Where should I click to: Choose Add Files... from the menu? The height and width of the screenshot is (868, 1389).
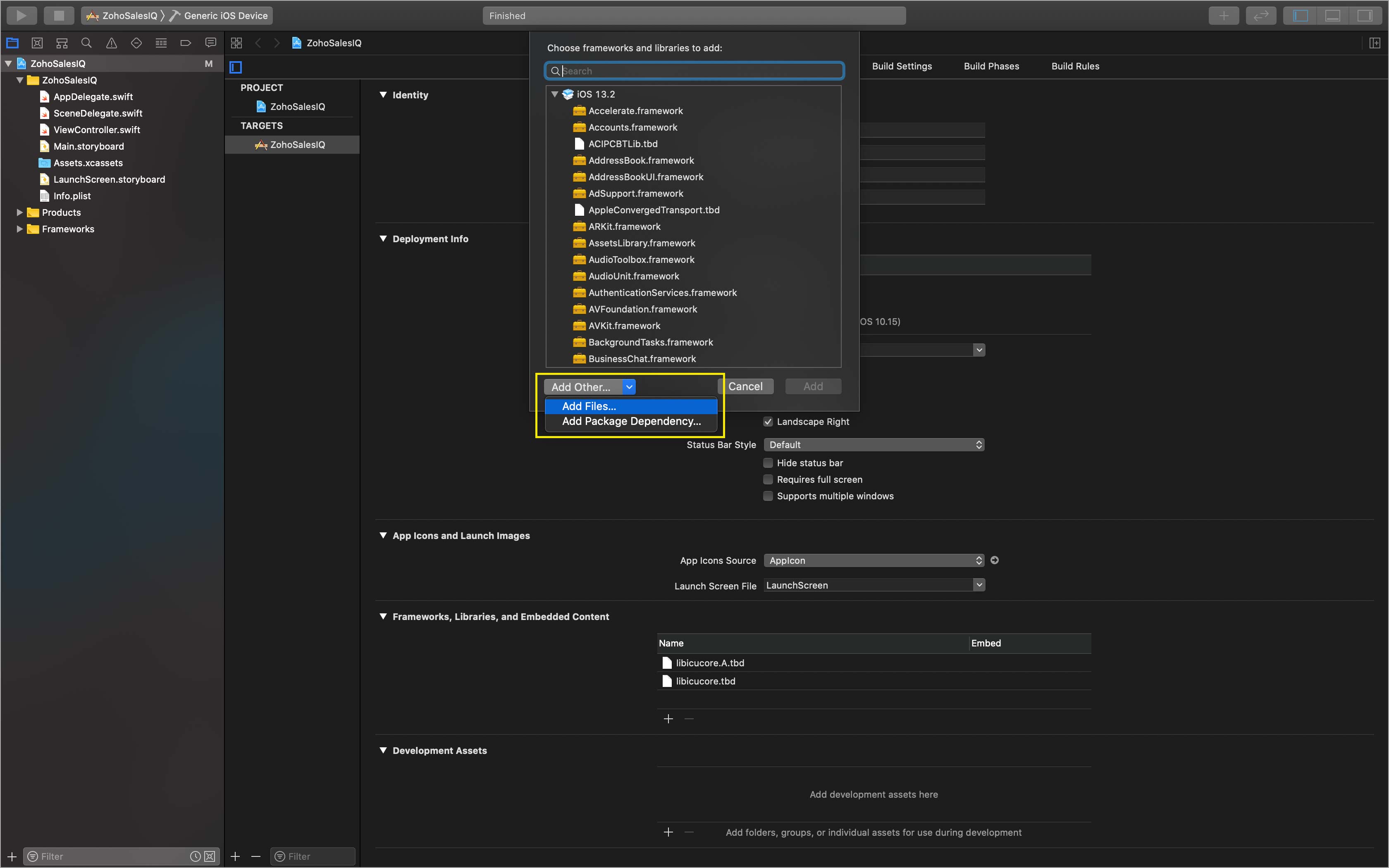point(631,406)
